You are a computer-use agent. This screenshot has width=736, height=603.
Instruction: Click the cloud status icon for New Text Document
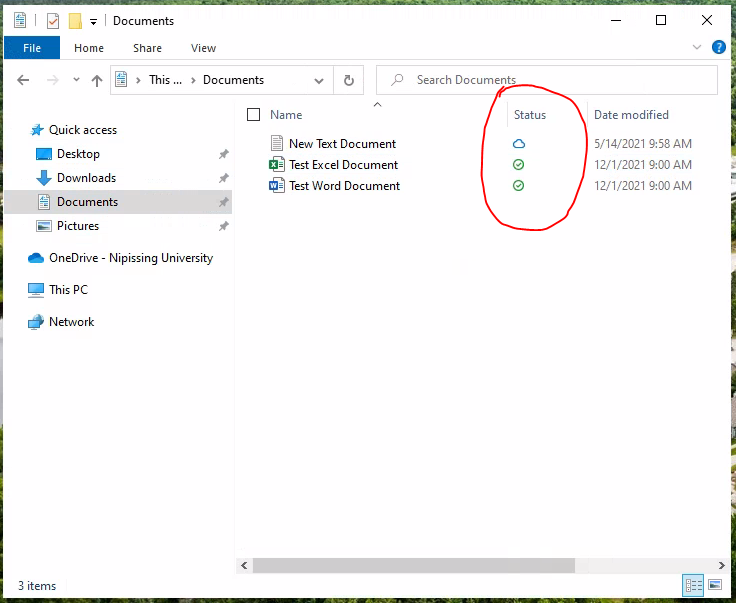[x=518, y=144]
